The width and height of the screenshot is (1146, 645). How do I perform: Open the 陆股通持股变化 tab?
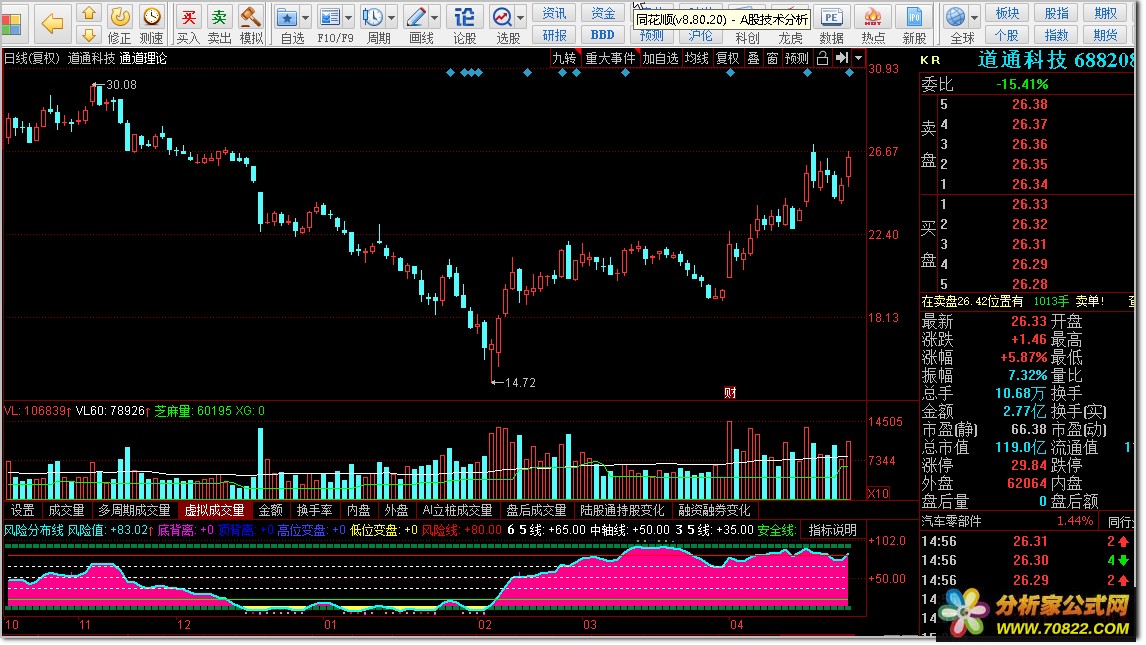[623, 511]
